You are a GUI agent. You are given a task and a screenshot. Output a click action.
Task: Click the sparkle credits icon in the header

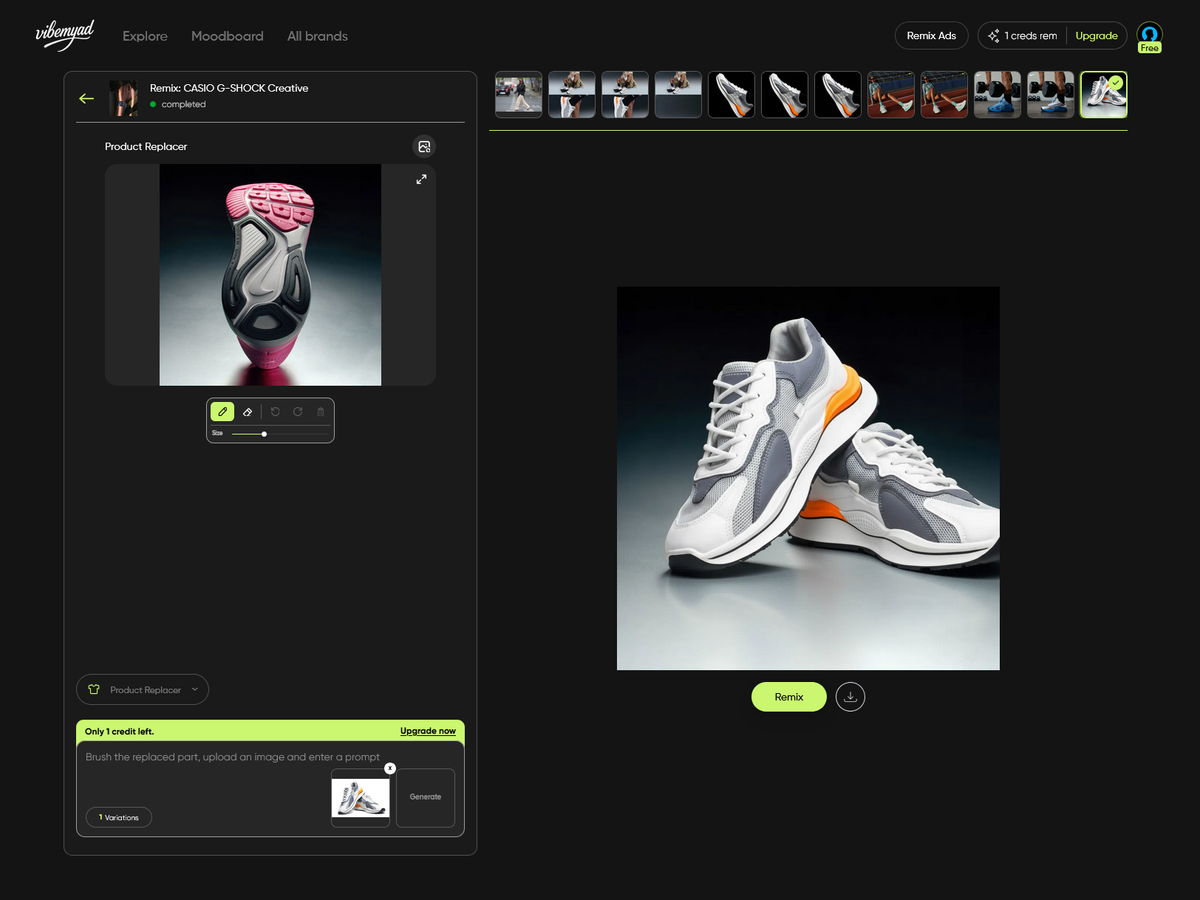[995, 35]
